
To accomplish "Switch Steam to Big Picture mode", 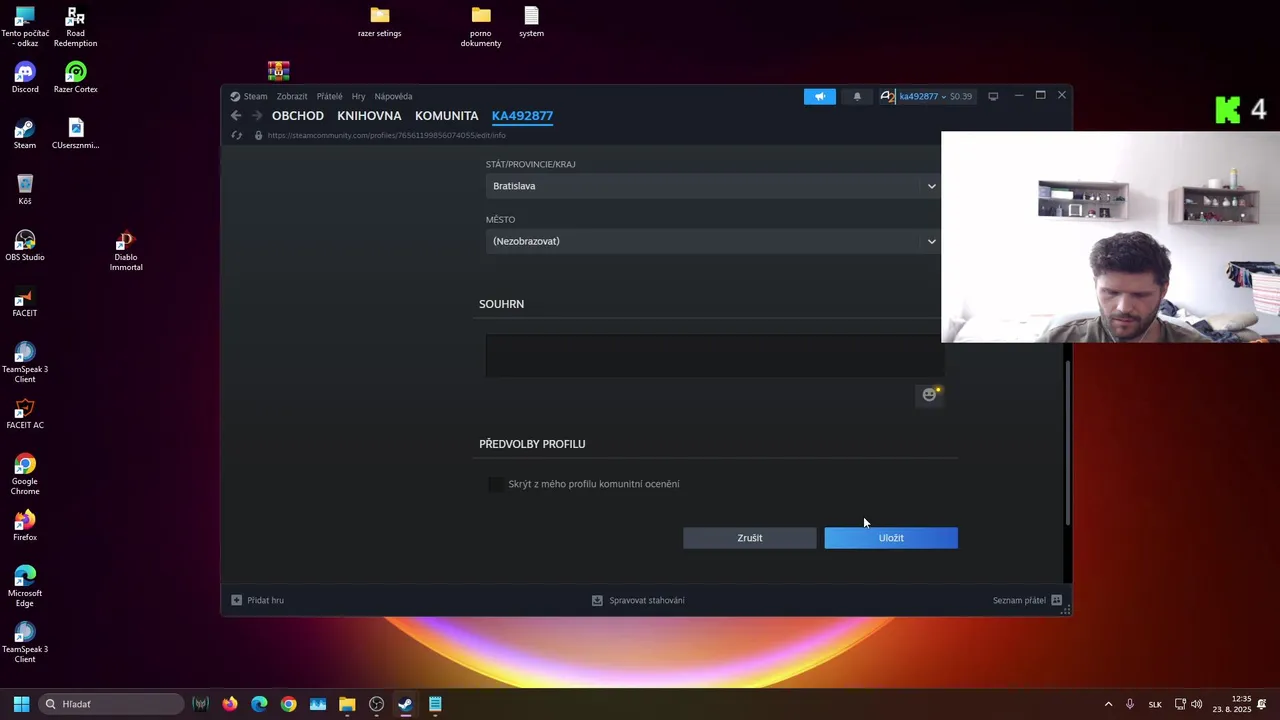I will click(x=993, y=96).
